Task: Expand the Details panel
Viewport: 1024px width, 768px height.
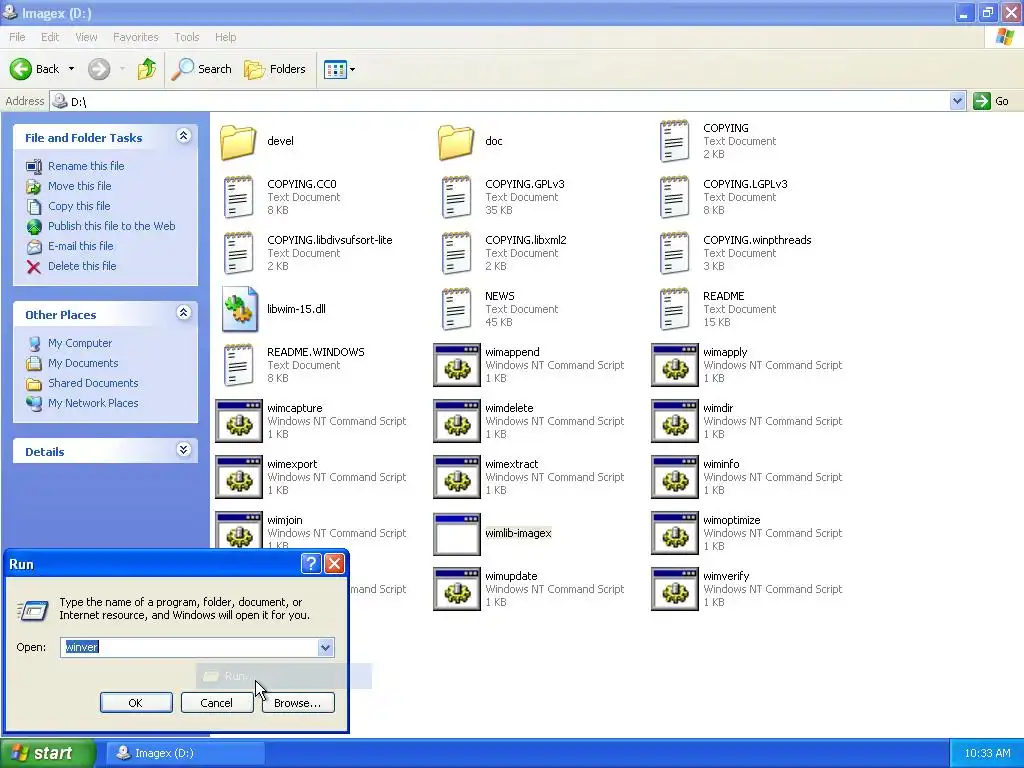Action: coord(184,450)
